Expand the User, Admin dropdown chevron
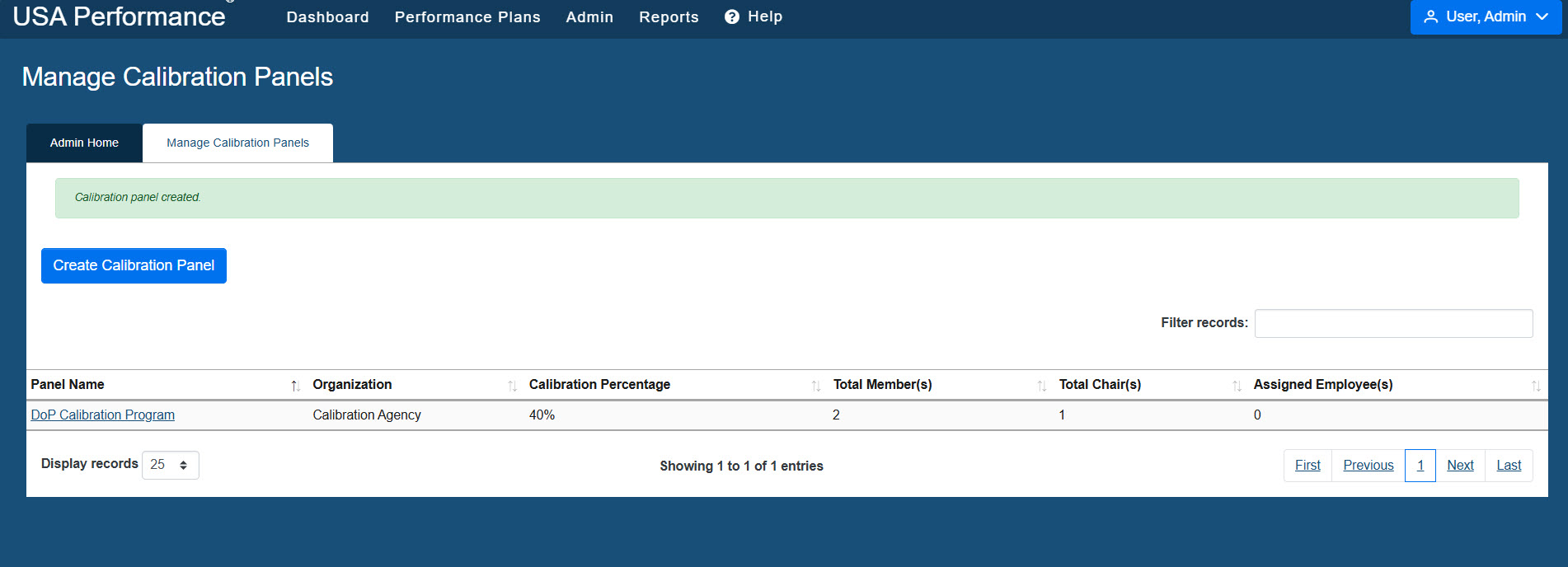 click(1542, 16)
